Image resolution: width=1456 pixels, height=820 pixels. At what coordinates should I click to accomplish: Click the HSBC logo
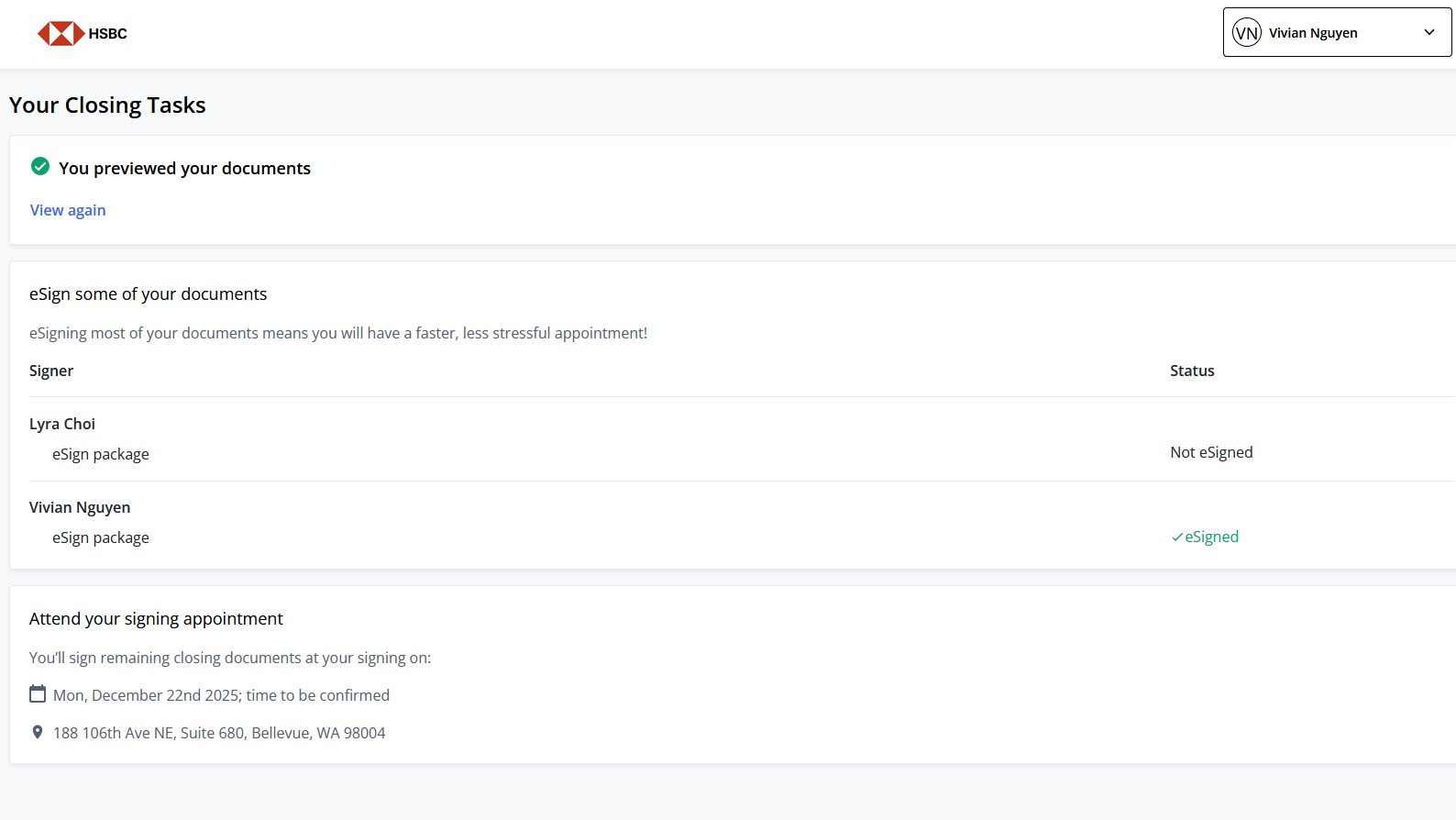82,34
